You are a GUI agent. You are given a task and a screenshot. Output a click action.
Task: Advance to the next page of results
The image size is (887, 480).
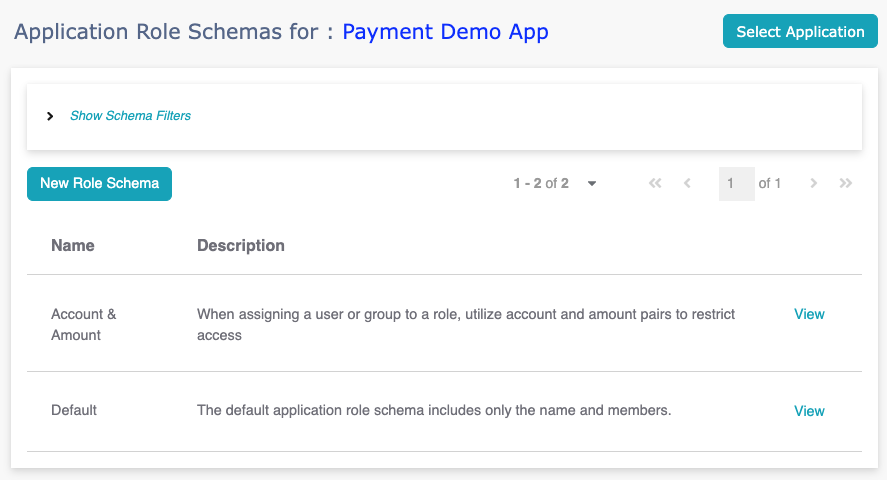813,183
